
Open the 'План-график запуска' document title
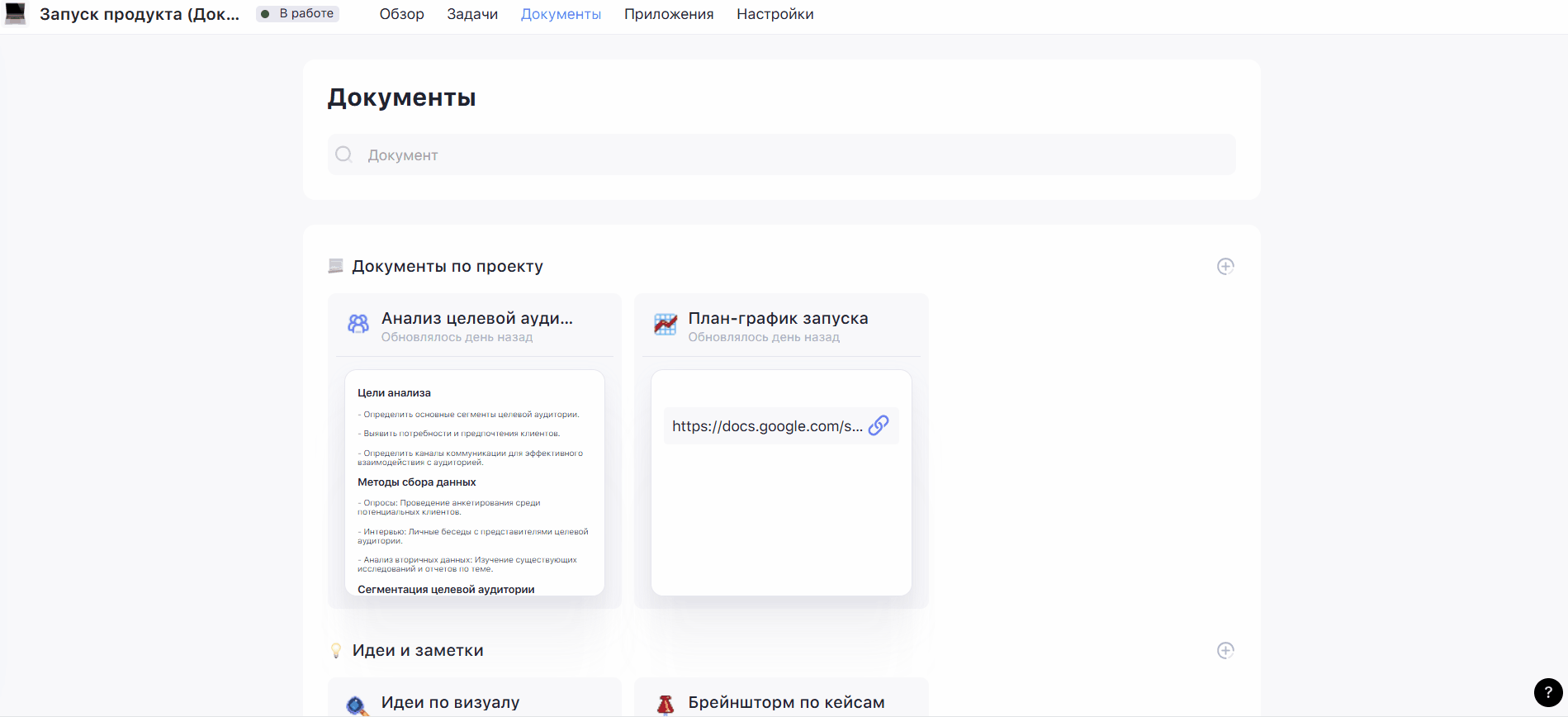[x=778, y=318]
